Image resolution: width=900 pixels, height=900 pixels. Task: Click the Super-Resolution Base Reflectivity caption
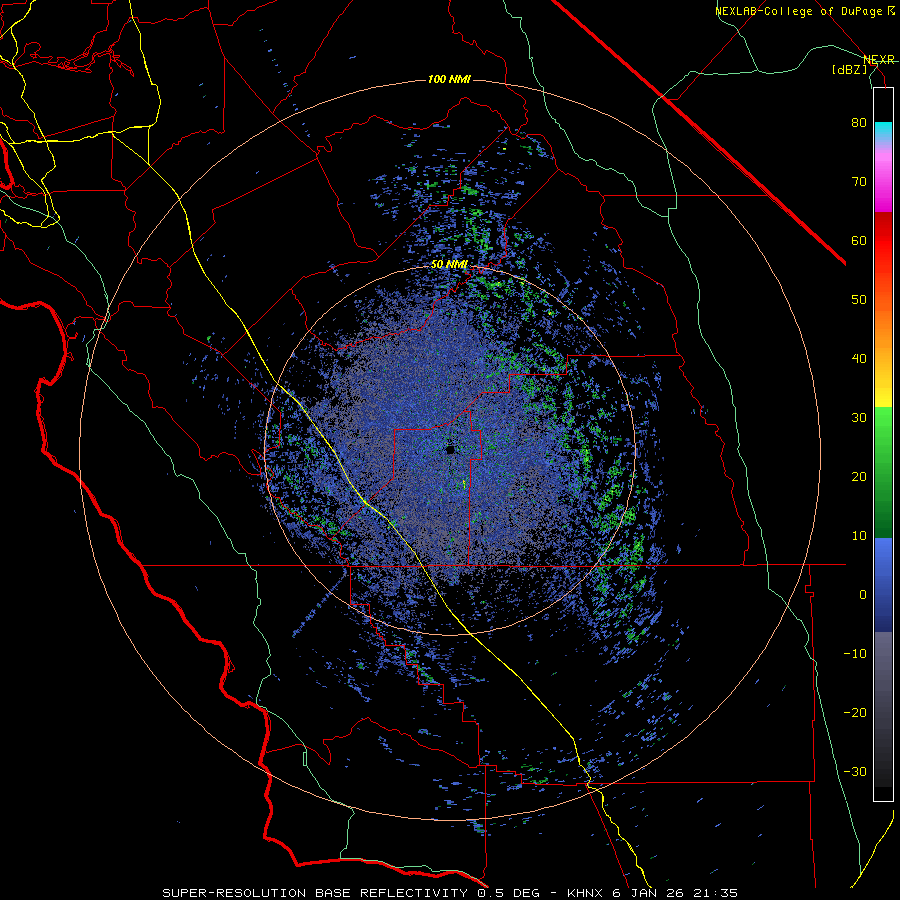[450, 893]
